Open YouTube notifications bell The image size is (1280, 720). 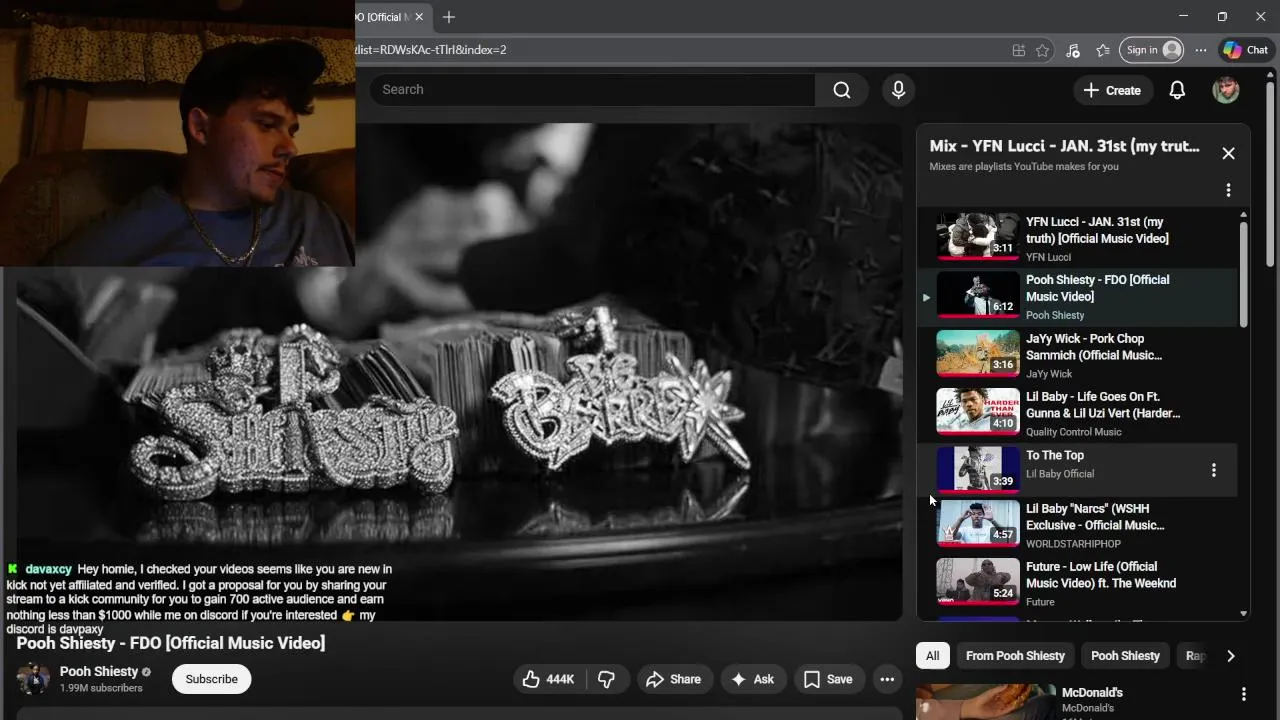click(x=1177, y=90)
